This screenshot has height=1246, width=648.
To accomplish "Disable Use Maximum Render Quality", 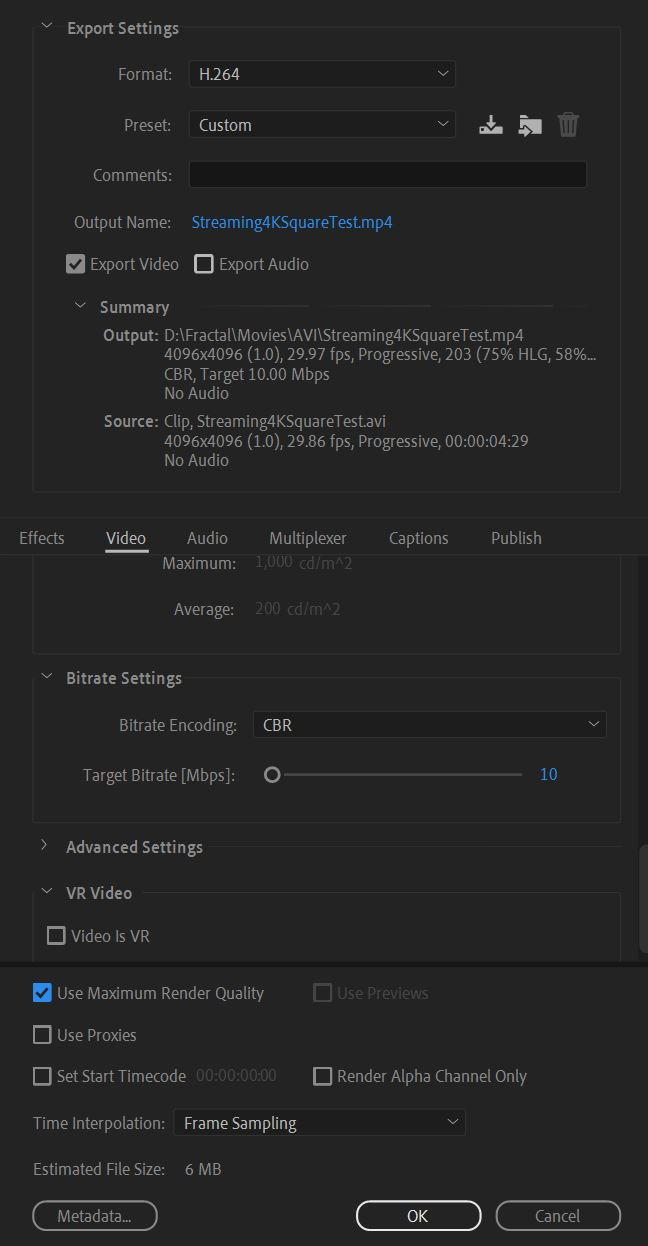I will tap(42, 992).
